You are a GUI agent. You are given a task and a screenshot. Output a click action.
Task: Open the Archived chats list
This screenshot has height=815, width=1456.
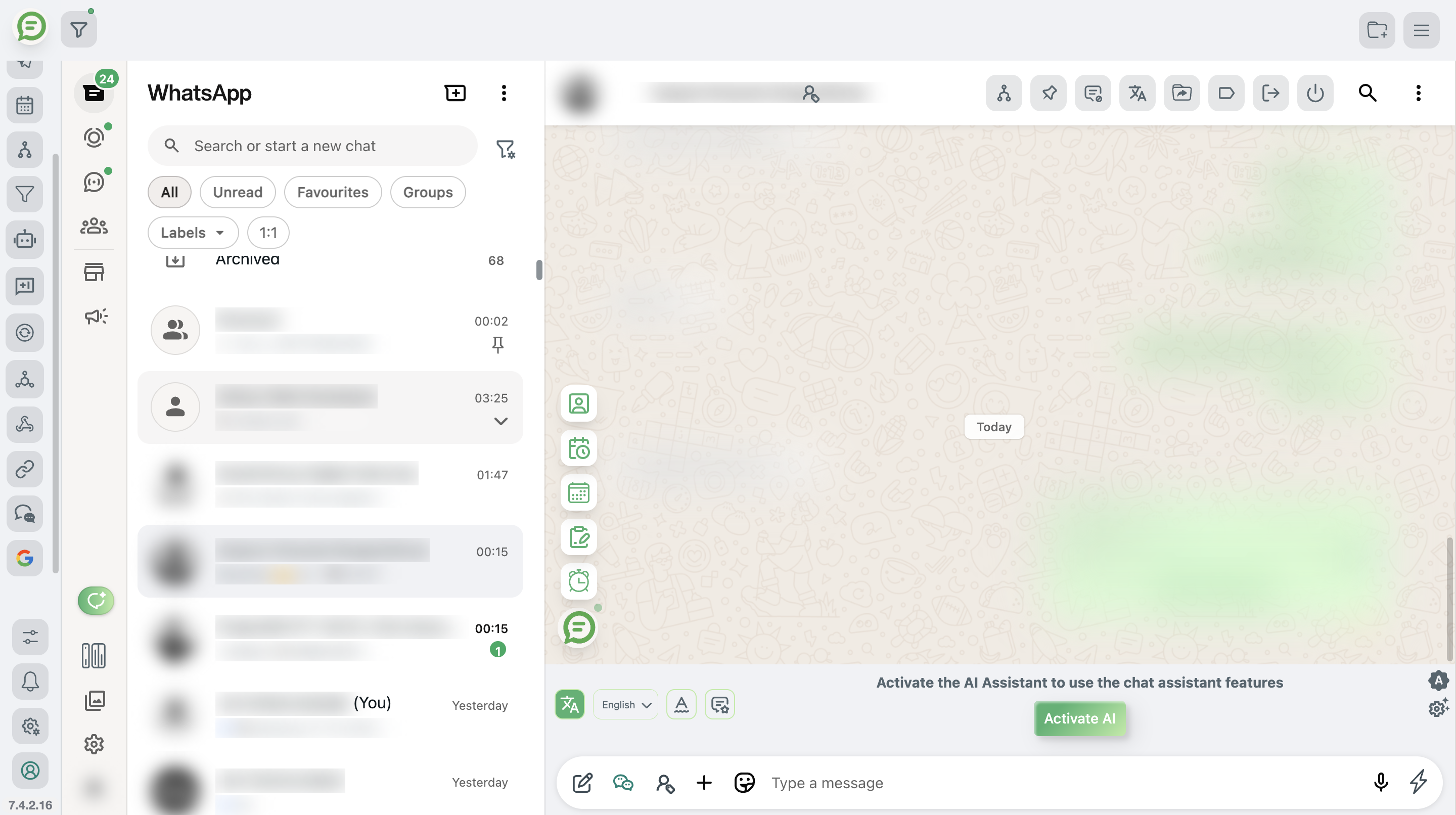click(247, 259)
